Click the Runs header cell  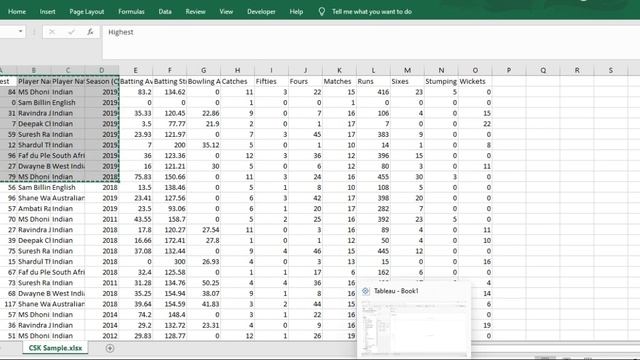coord(373,81)
